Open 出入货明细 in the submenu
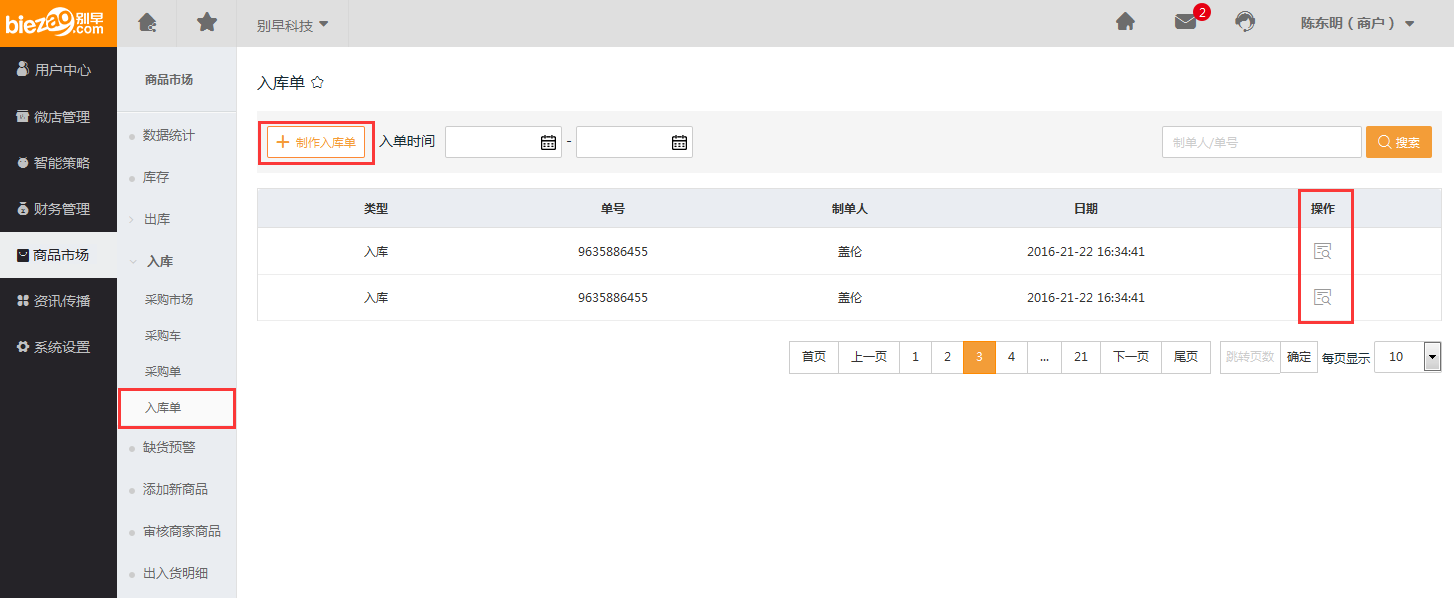This screenshot has width=1454, height=598. (x=175, y=573)
